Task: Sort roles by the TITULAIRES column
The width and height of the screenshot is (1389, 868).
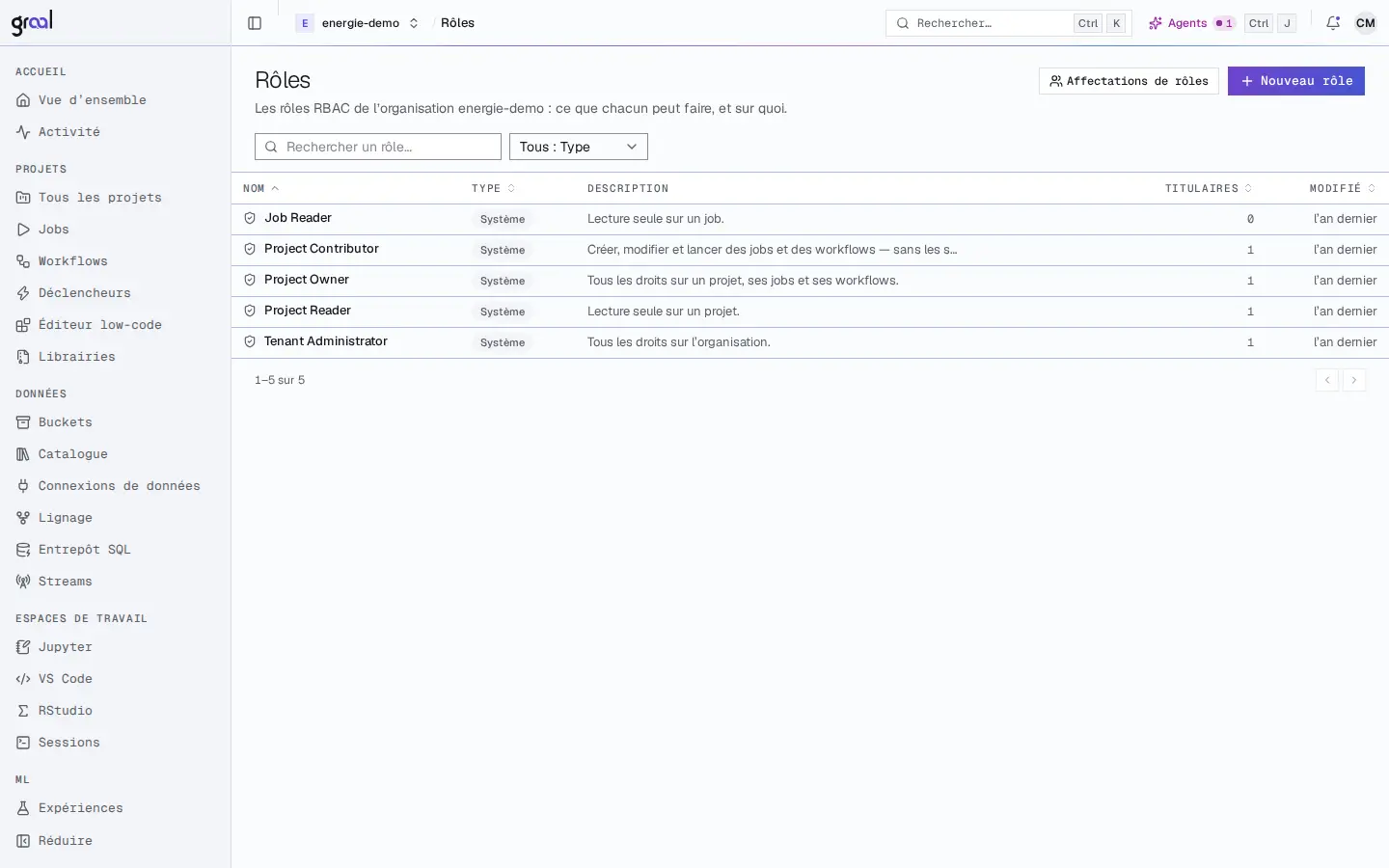Action: 1209,188
